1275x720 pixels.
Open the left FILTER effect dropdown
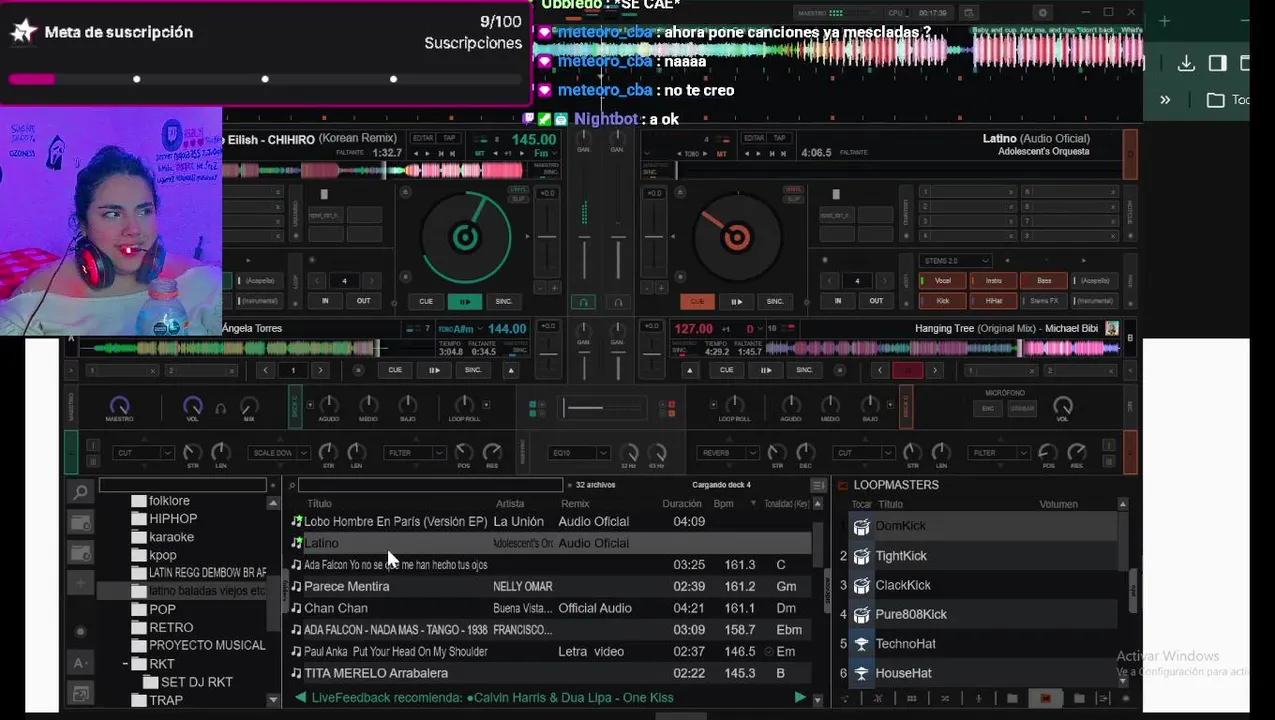[414, 453]
